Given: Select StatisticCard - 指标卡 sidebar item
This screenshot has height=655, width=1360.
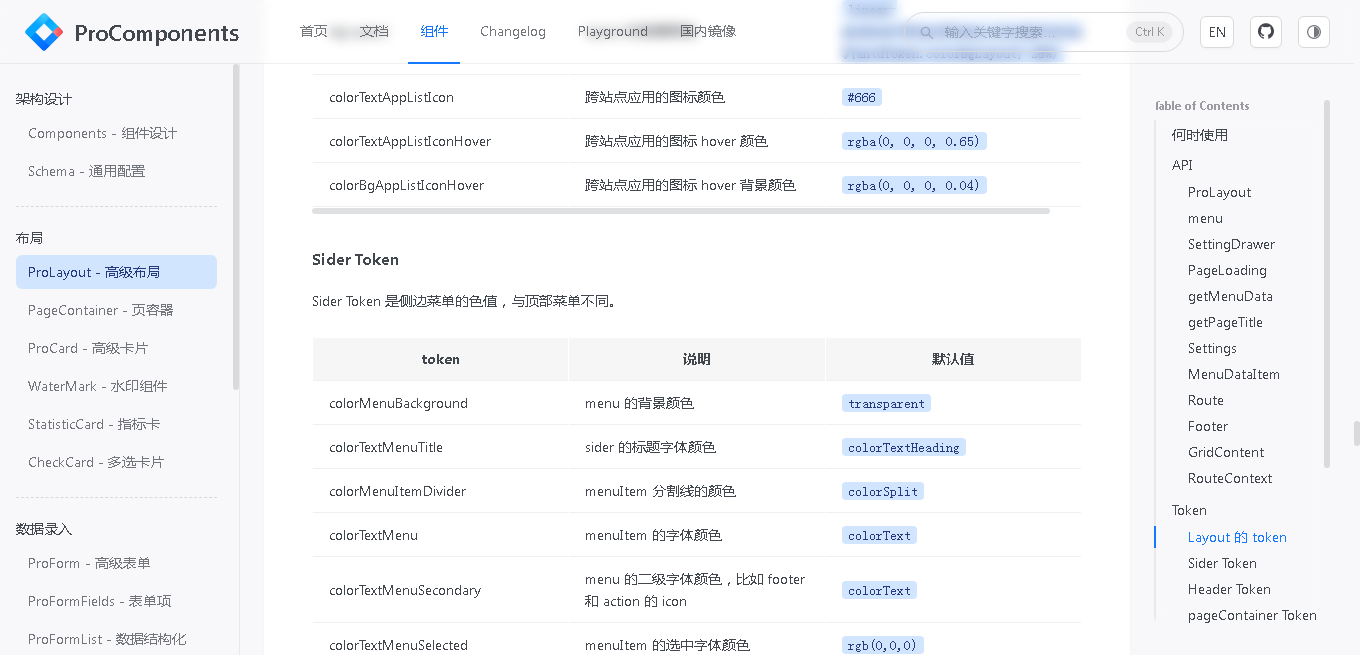Looking at the screenshot, I should coord(94,424).
